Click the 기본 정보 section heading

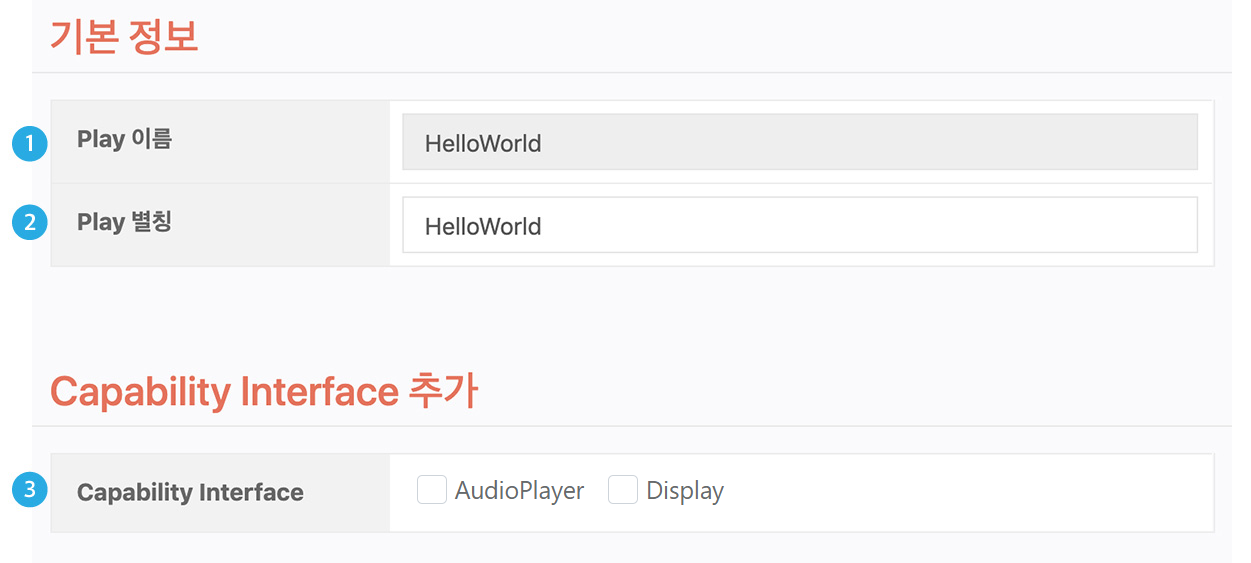pyautogui.click(x=125, y=36)
